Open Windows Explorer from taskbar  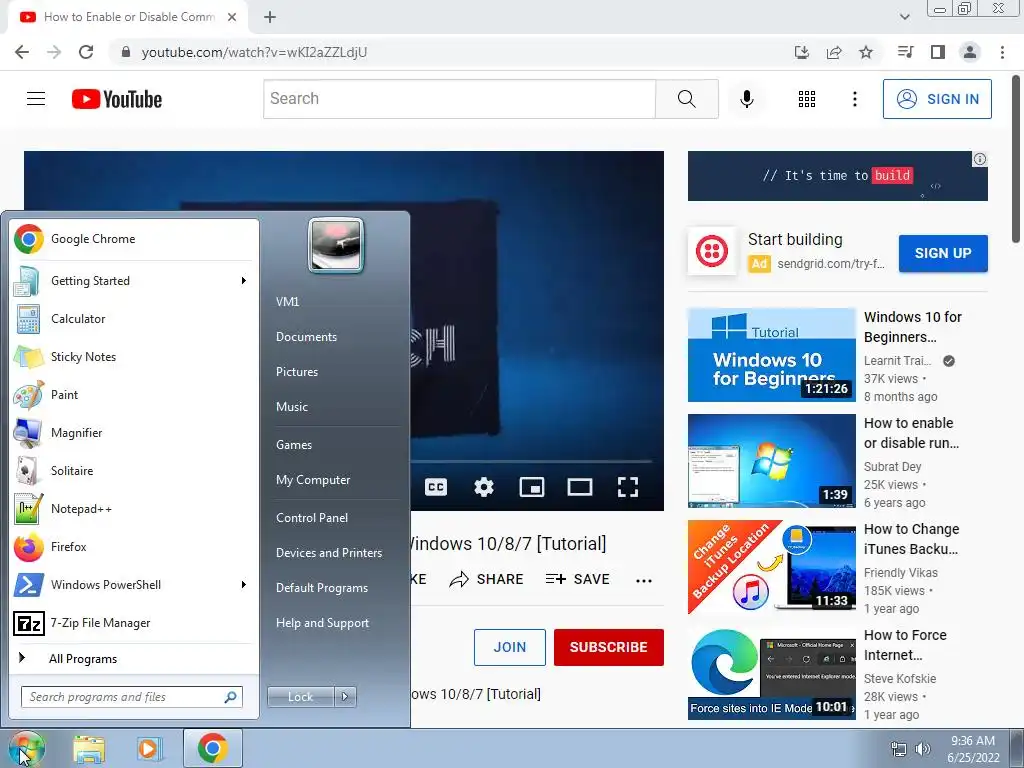[x=89, y=749]
